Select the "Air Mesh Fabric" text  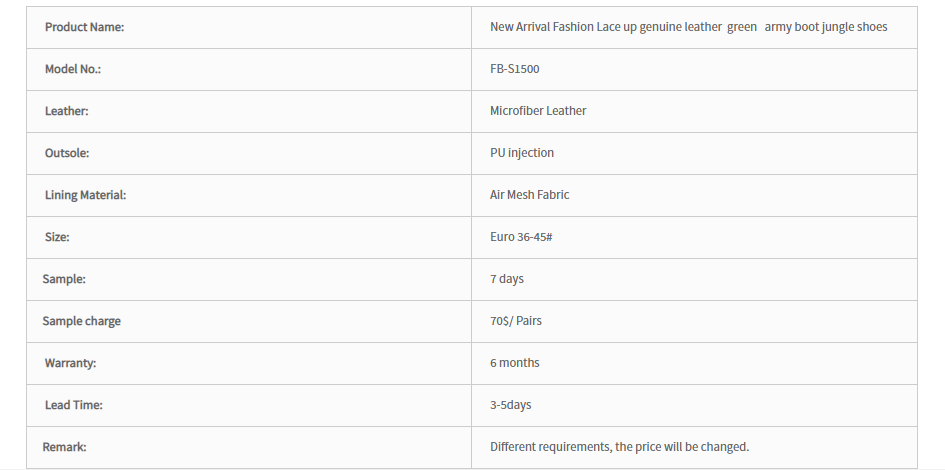click(x=530, y=195)
